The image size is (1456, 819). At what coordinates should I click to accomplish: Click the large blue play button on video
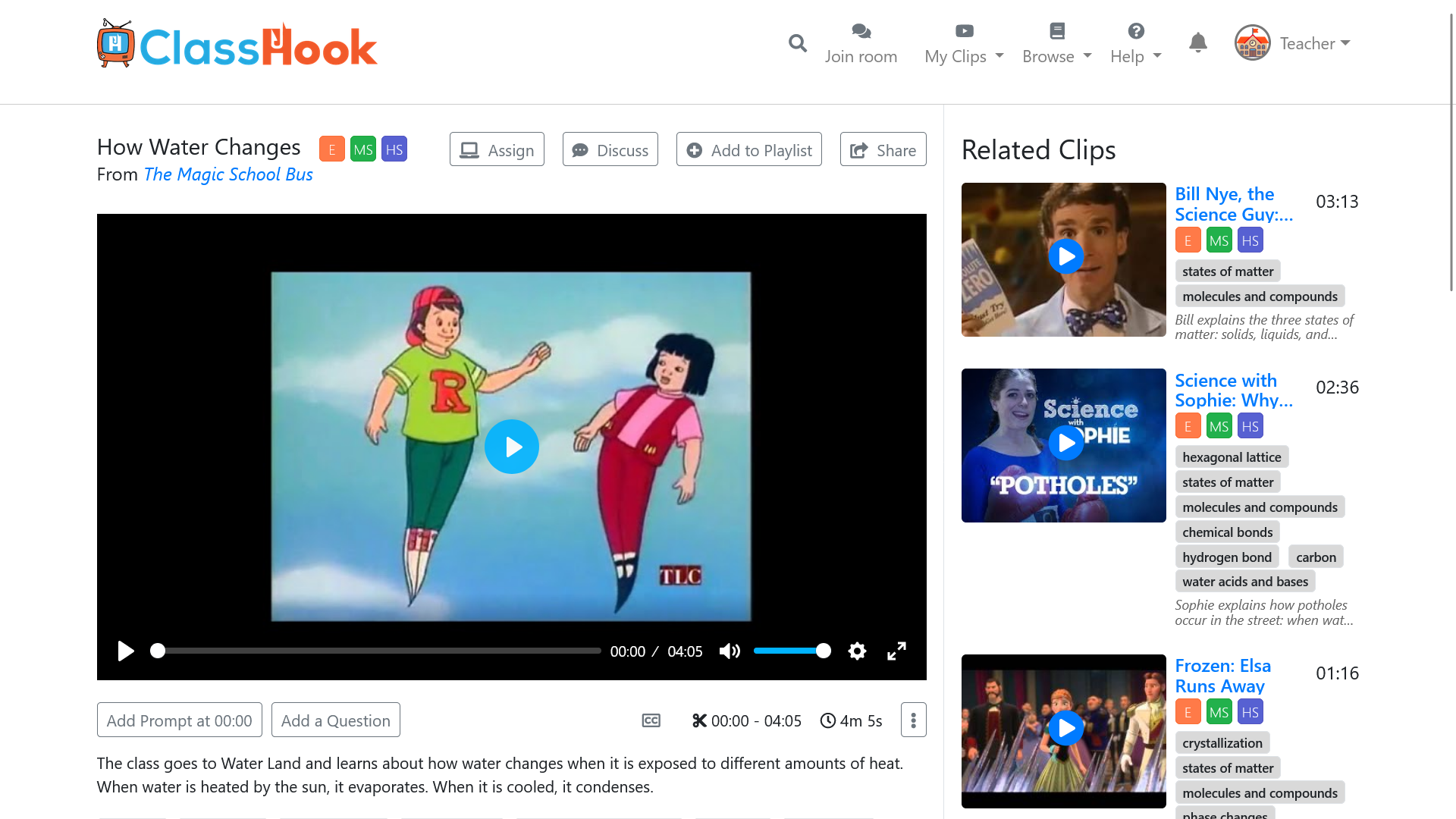point(512,447)
